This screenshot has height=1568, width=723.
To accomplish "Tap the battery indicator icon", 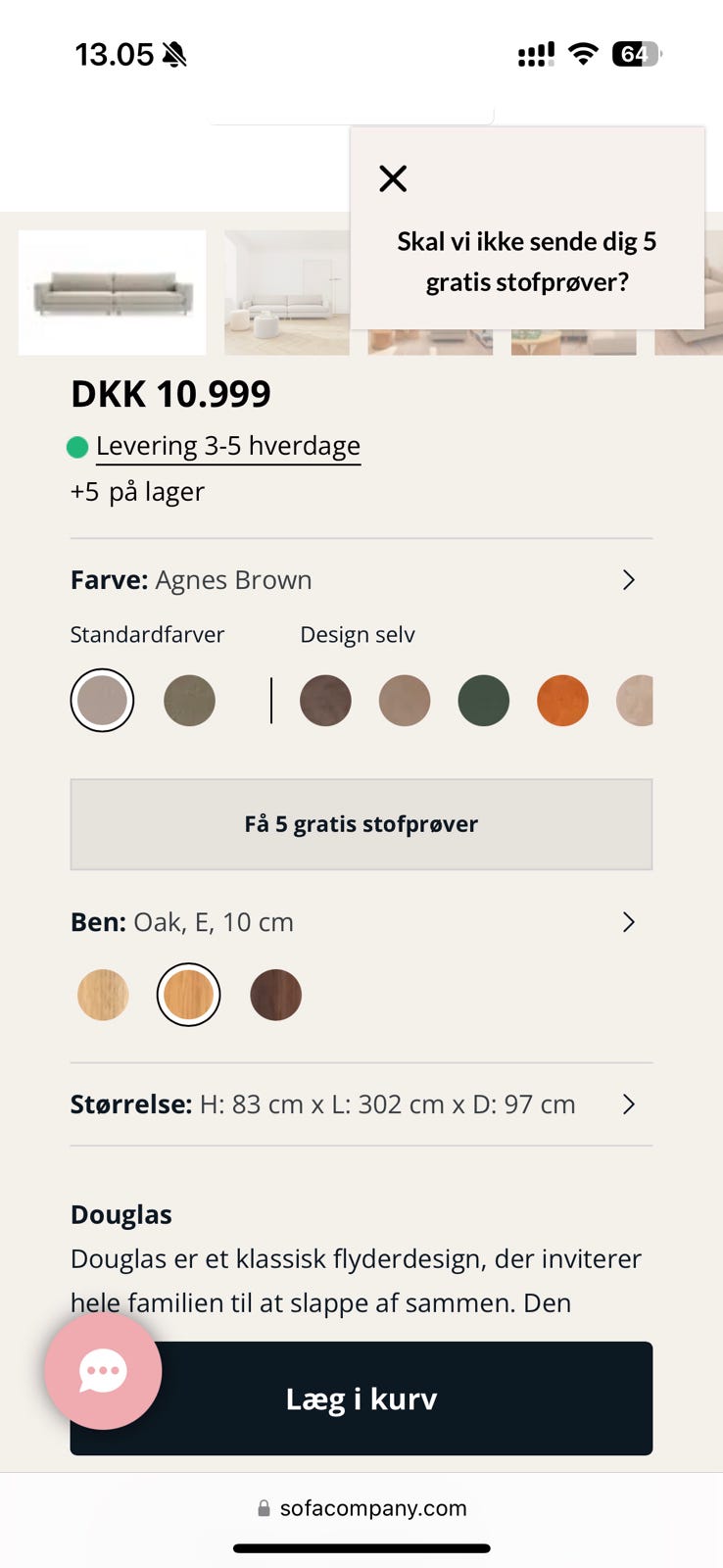I will click(x=637, y=54).
